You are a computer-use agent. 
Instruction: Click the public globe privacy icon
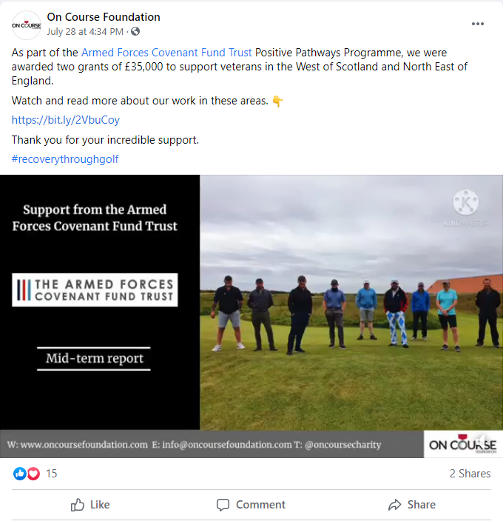tap(135, 31)
